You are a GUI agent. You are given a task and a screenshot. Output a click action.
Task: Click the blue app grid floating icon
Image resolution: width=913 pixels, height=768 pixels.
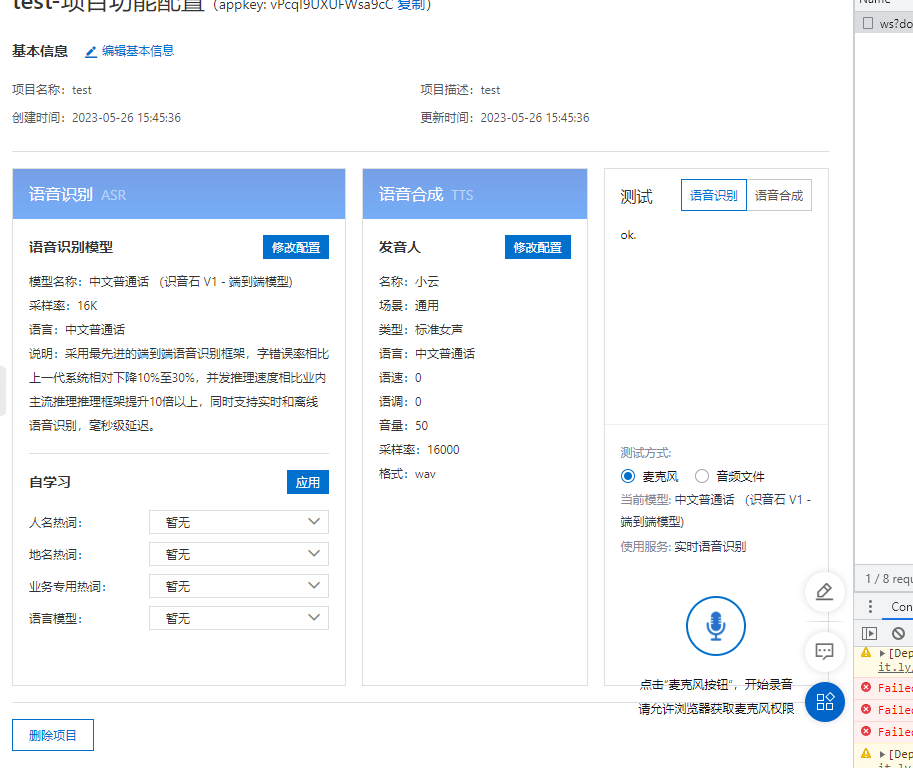[824, 702]
